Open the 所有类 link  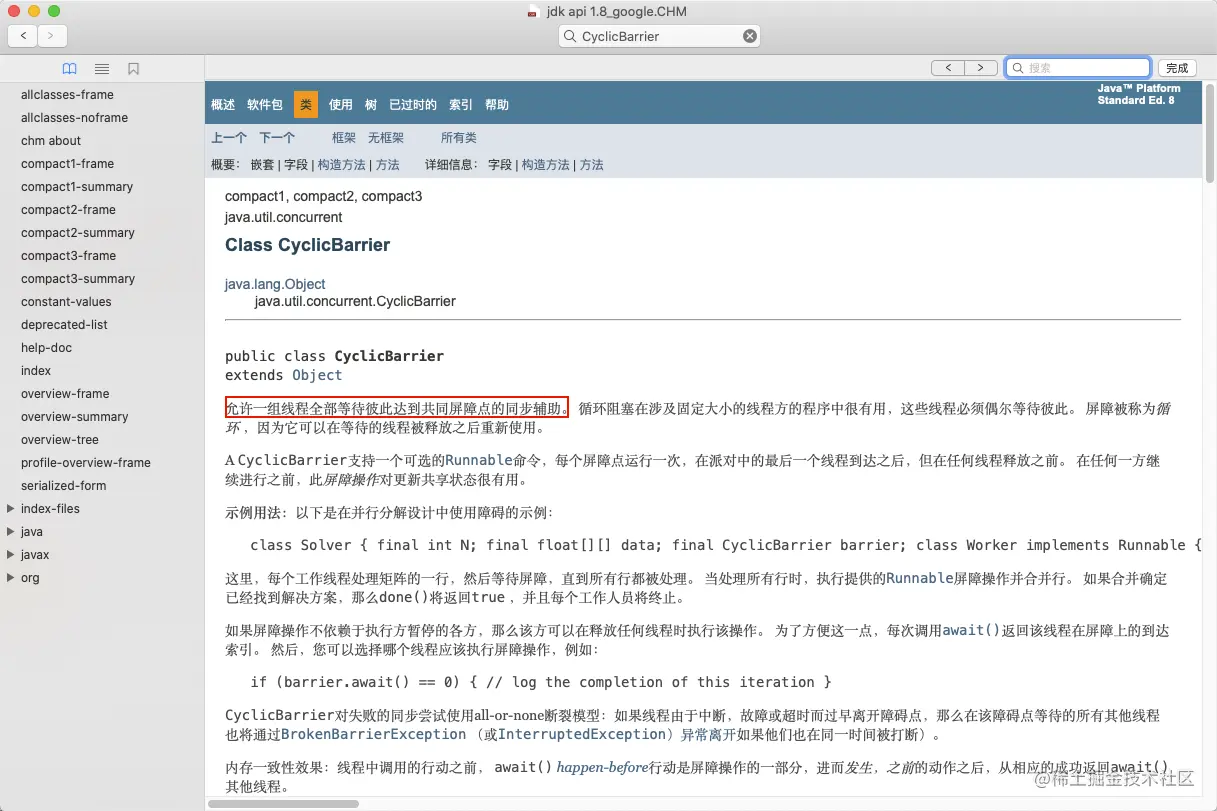tap(459, 137)
